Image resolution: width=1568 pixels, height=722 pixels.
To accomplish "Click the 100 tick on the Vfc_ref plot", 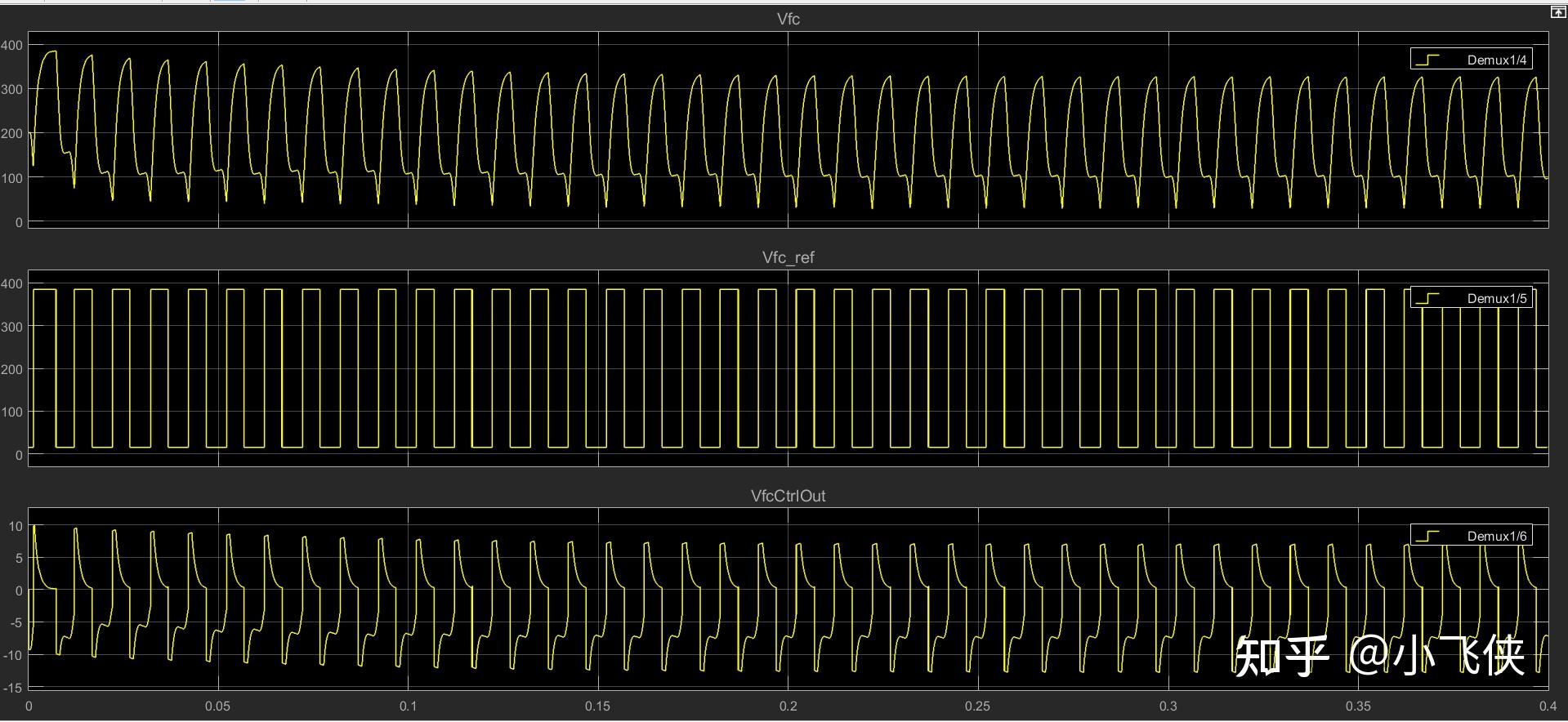I will pos(11,412).
